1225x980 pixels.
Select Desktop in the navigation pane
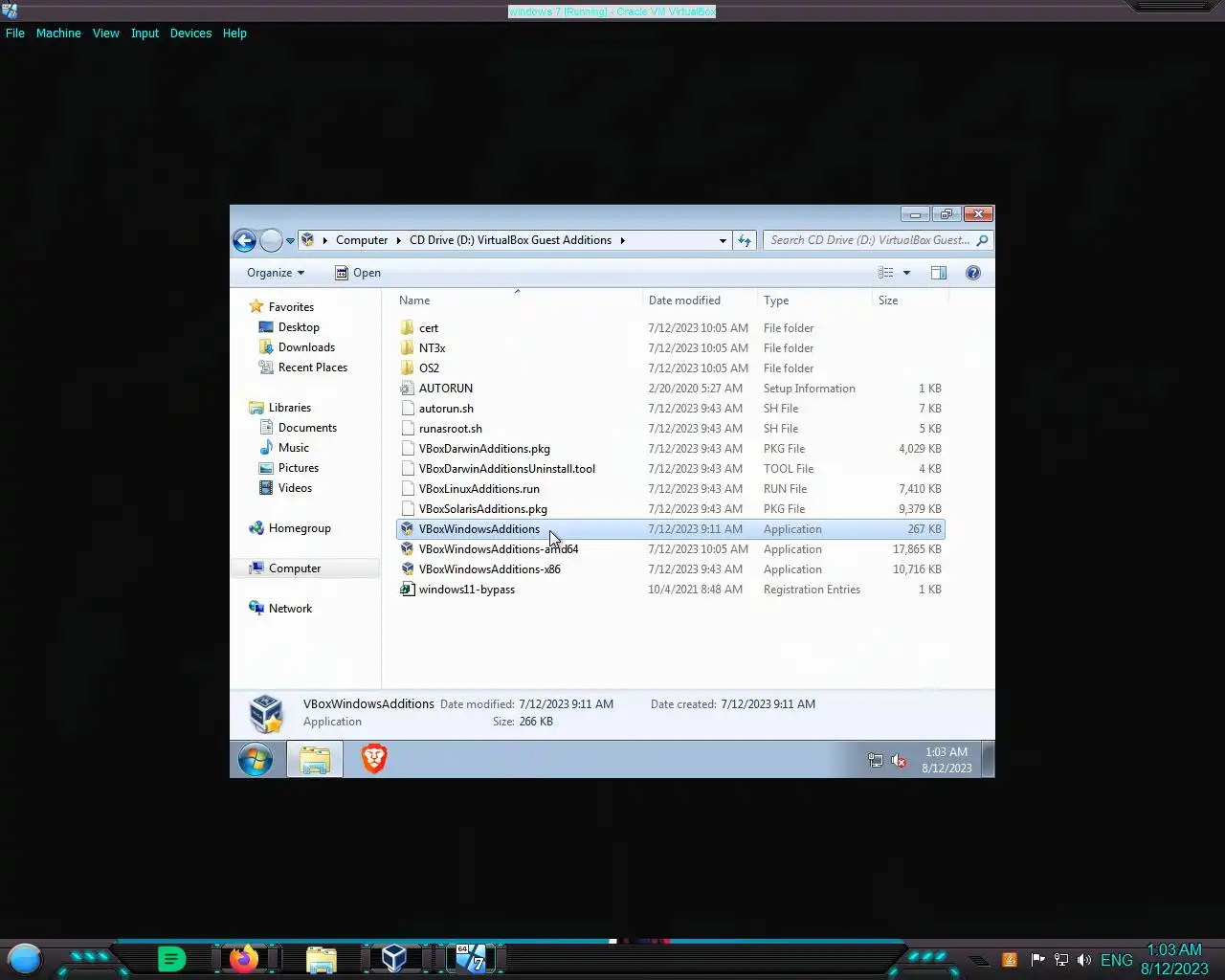click(299, 327)
